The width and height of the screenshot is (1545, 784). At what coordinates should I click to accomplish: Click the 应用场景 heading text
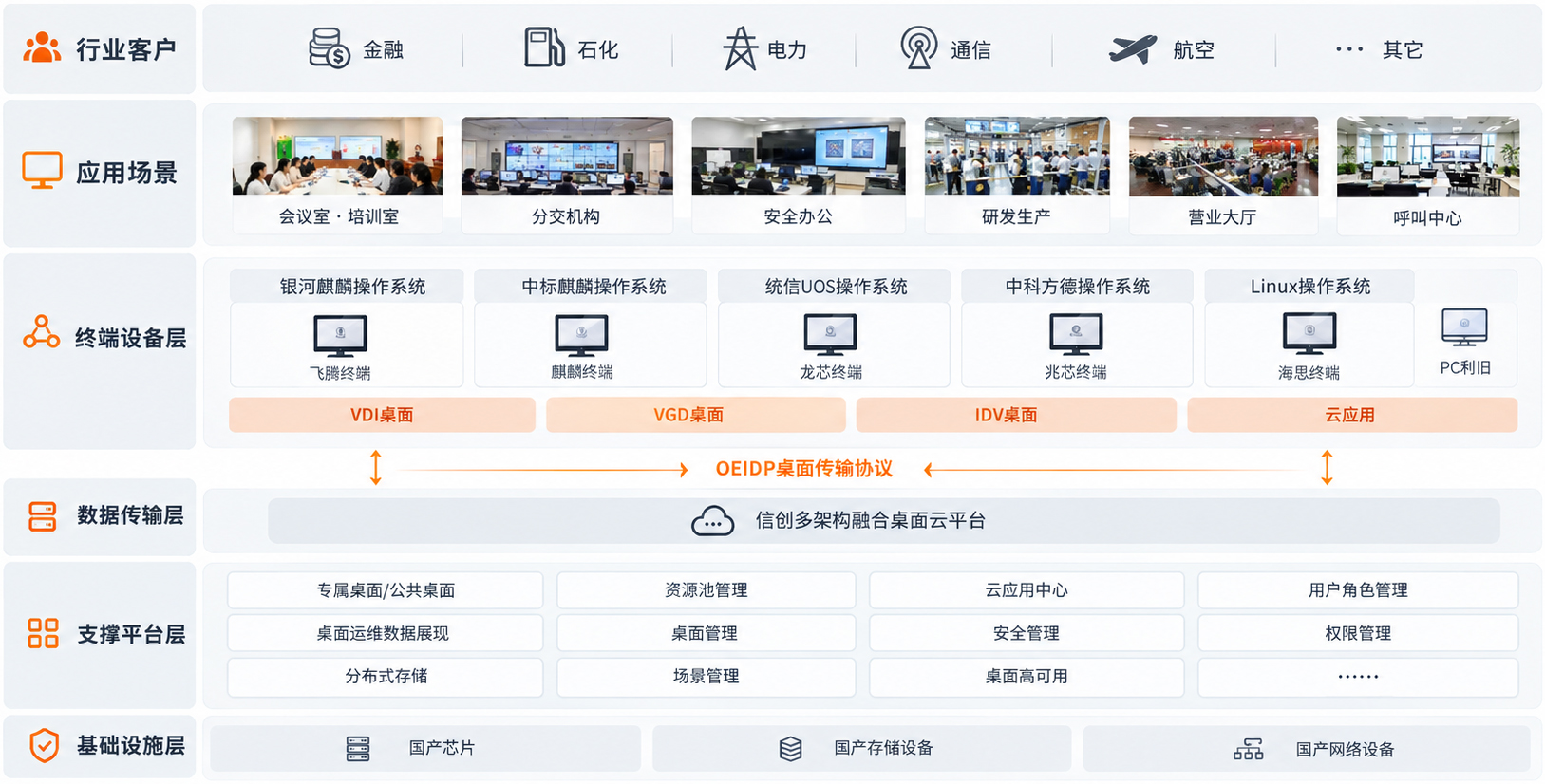coord(126,173)
